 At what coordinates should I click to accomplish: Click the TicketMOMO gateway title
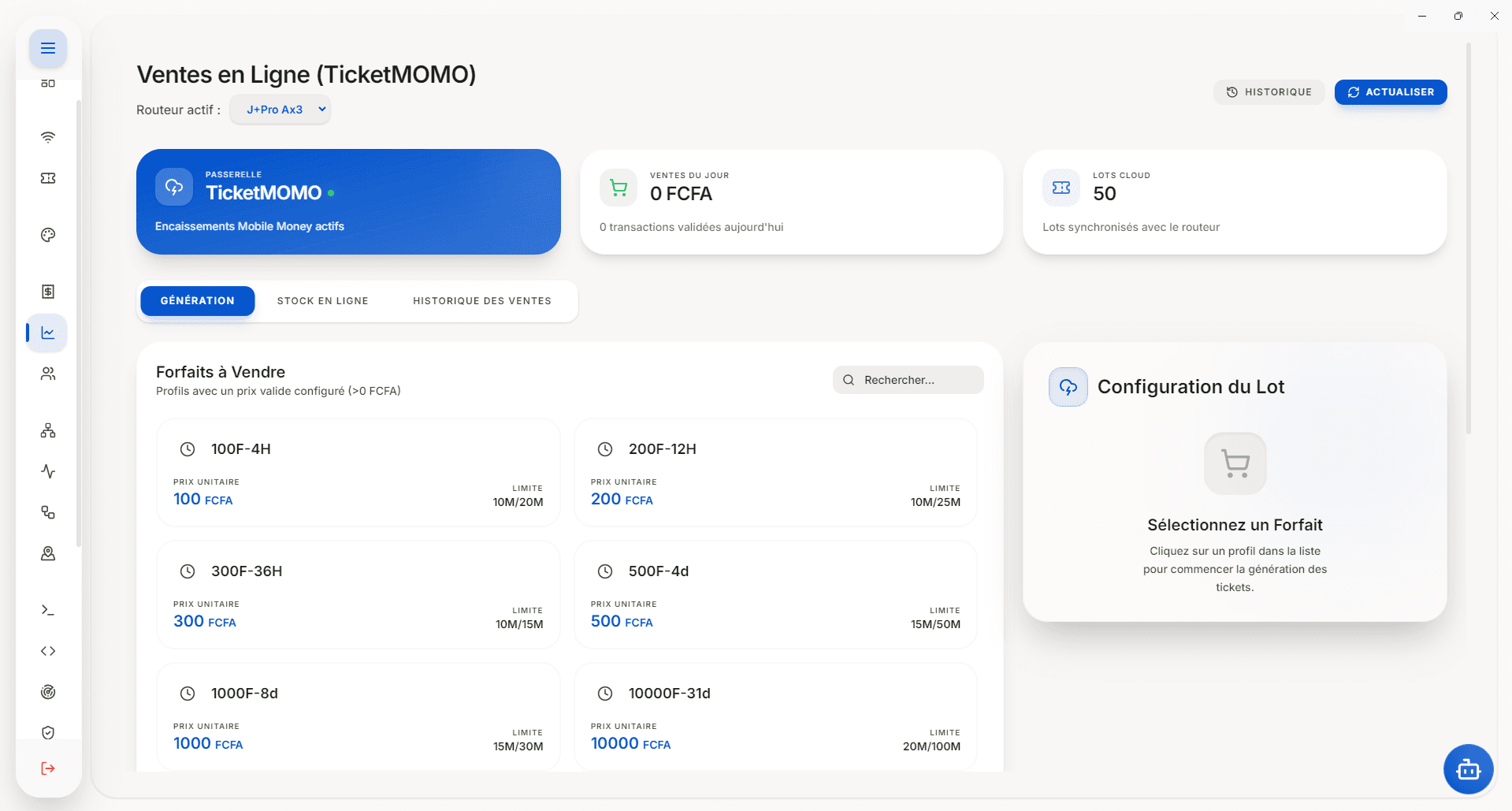(x=264, y=193)
